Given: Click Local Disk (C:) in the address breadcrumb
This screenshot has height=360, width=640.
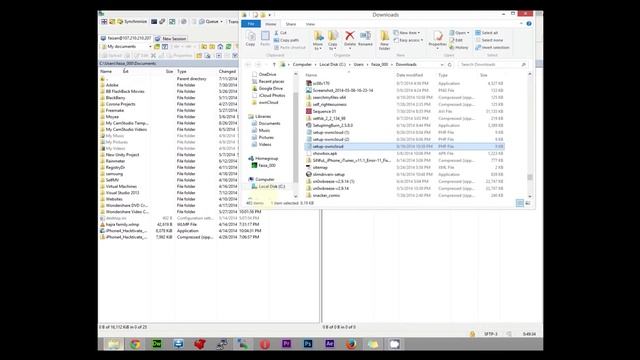Looking at the screenshot, I should [332, 64].
